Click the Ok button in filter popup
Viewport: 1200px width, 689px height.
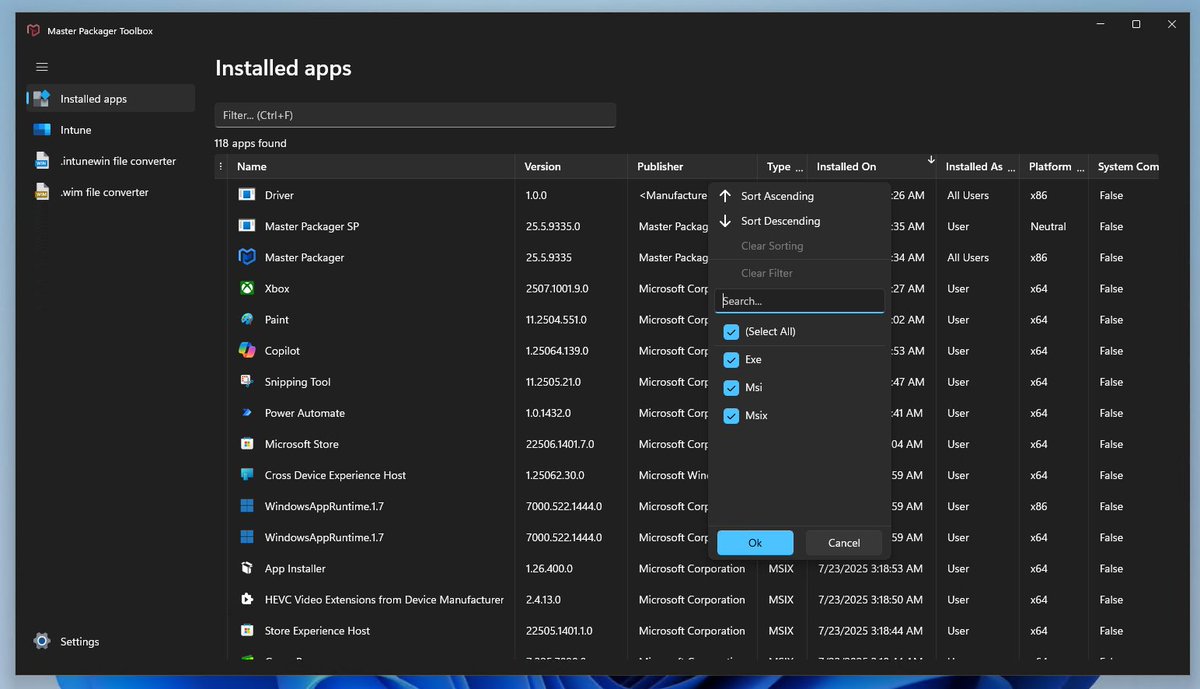[x=755, y=542]
